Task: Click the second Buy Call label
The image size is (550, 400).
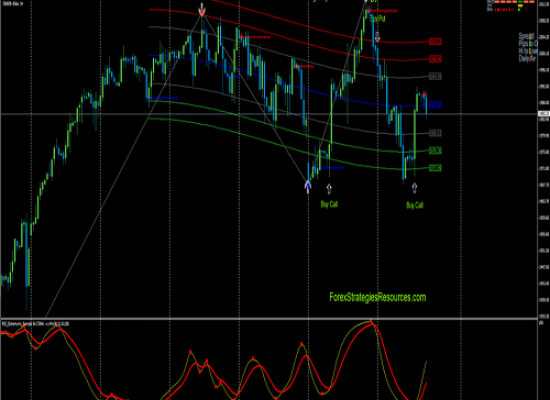Action: [415, 205]
